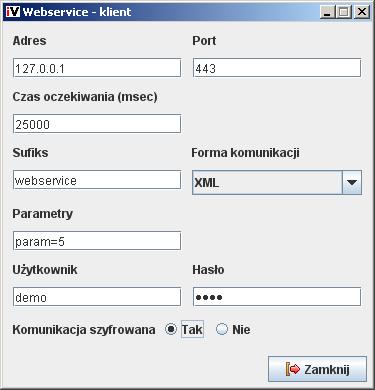This screenshot has width=375, height=390.
Task: Click the Hasło password field
Action: [277, 297]
